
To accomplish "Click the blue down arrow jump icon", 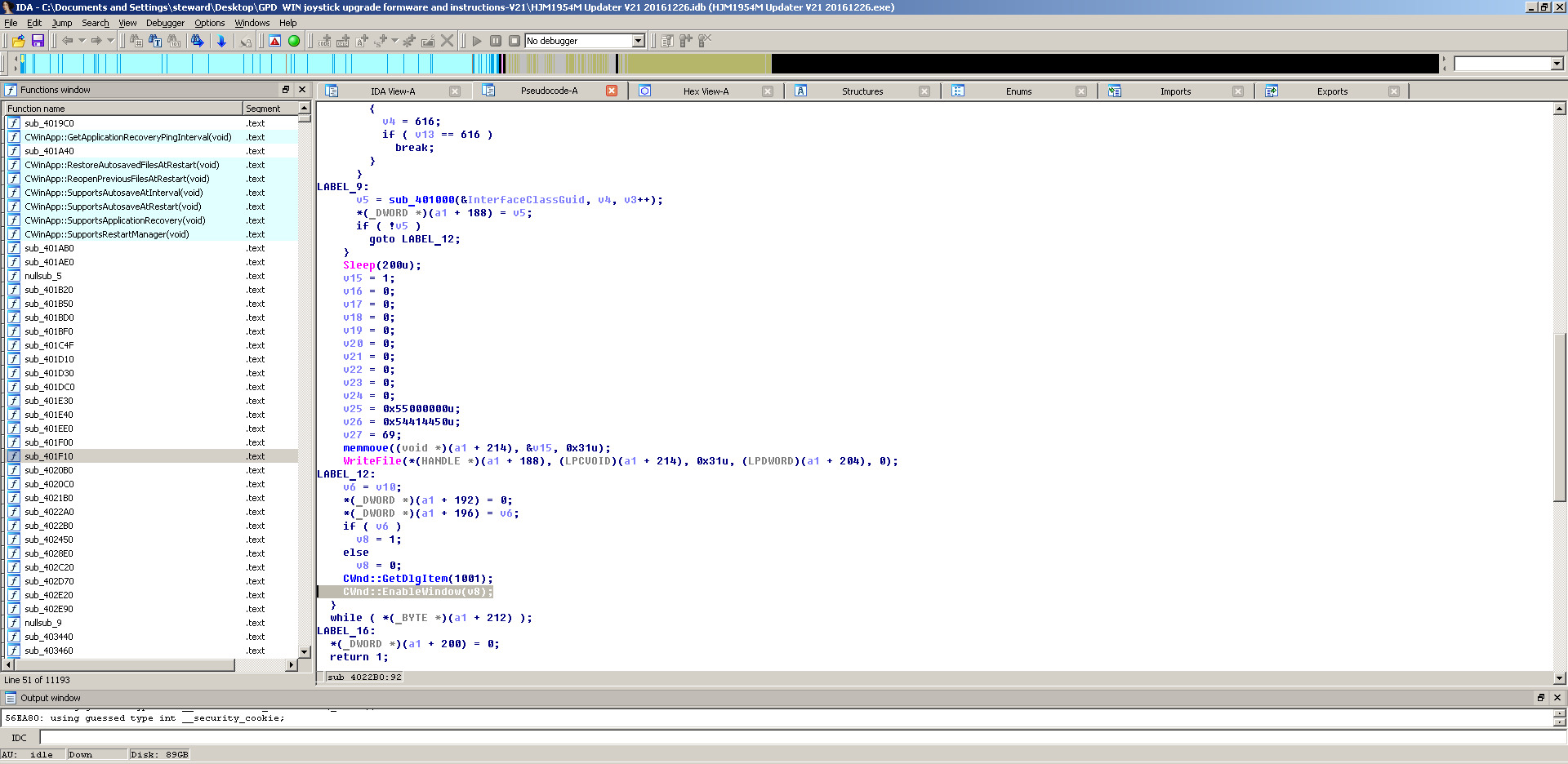I will point(221,41).
